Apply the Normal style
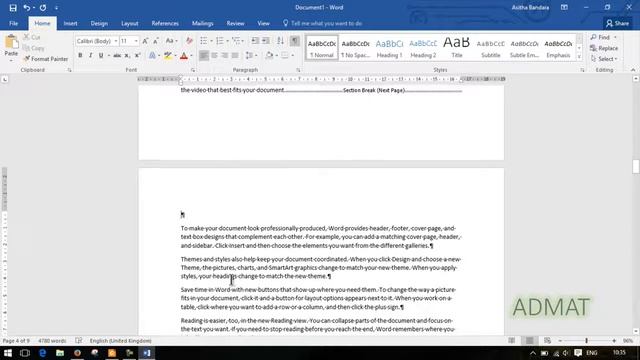The image size is (640, 360). [x=322, y=48]
